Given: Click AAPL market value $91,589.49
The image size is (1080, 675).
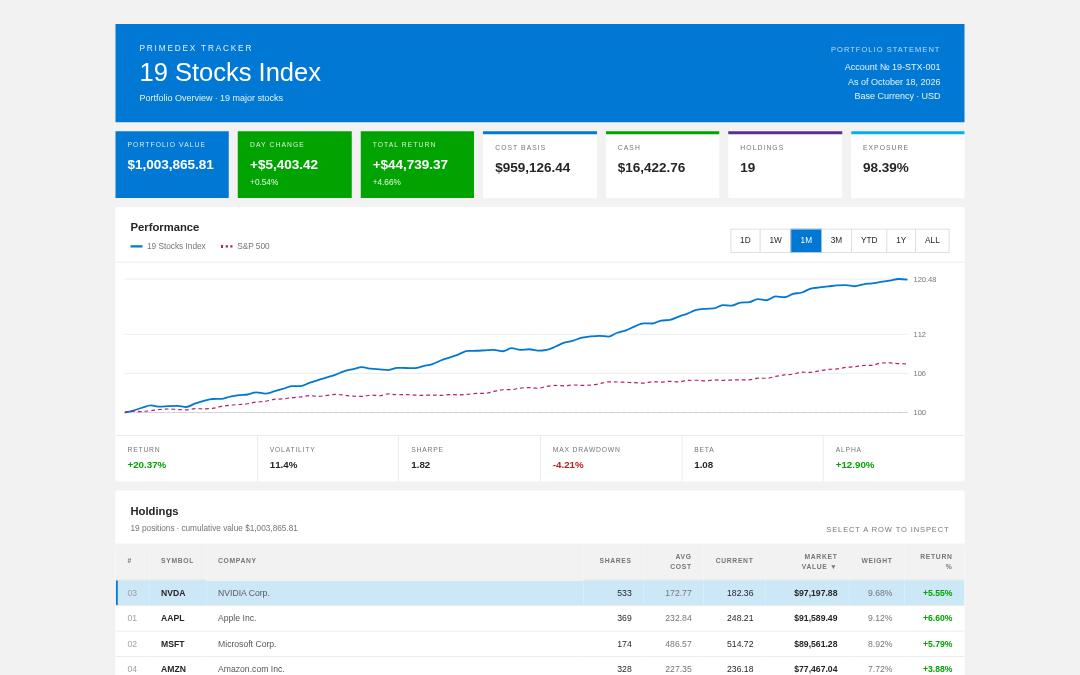Looking at the screenshot, I should pyautogui.click(x=816, y=619).
